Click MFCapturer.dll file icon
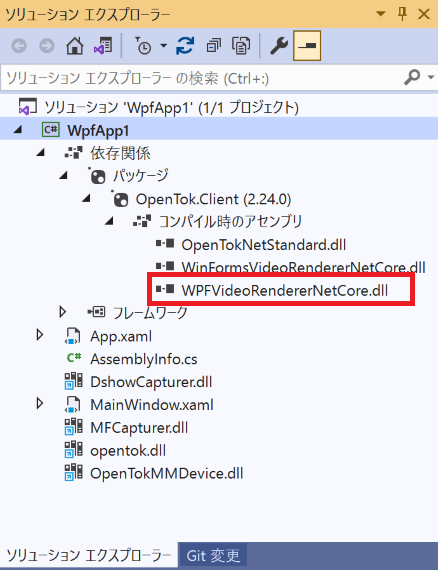 click(73, 427)
